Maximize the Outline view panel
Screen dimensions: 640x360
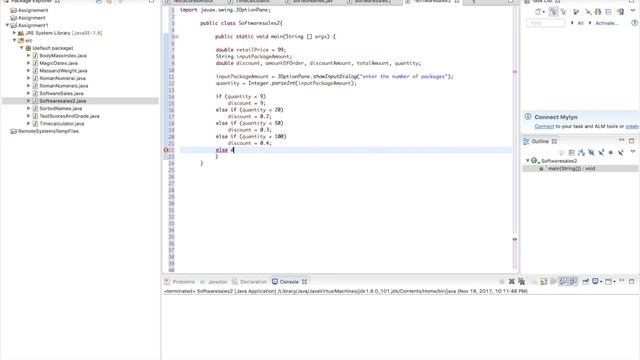click(x=631, y=141)
